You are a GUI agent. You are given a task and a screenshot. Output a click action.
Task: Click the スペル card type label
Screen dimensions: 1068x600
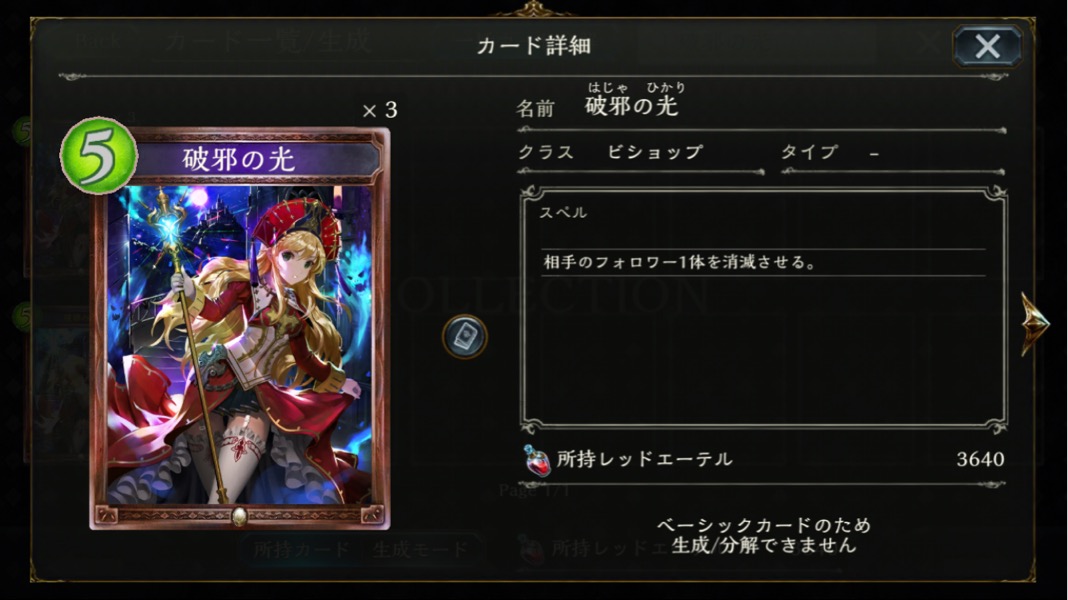[563, 212]
